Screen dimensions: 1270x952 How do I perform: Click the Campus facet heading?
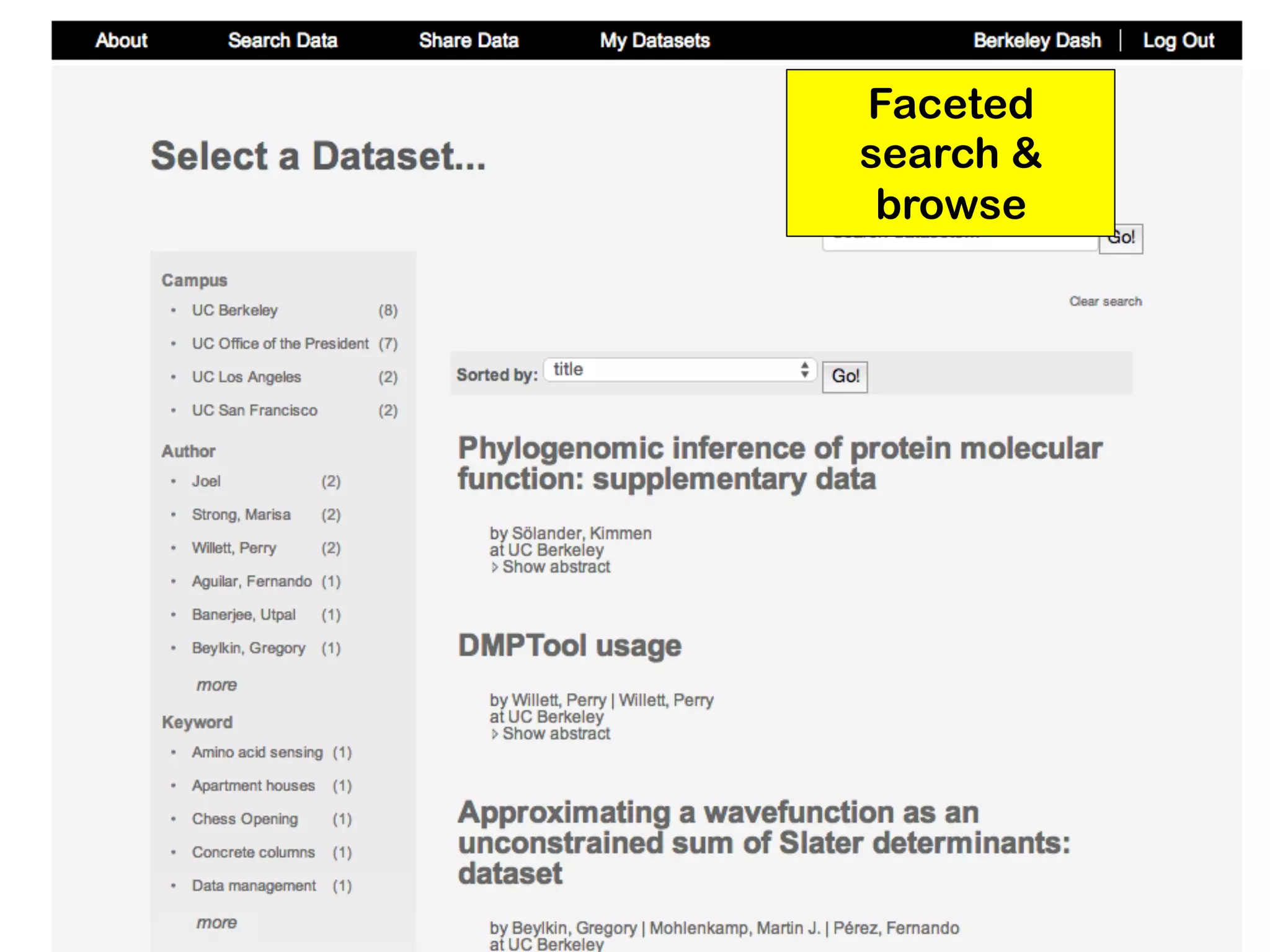(x=195, y=280)
